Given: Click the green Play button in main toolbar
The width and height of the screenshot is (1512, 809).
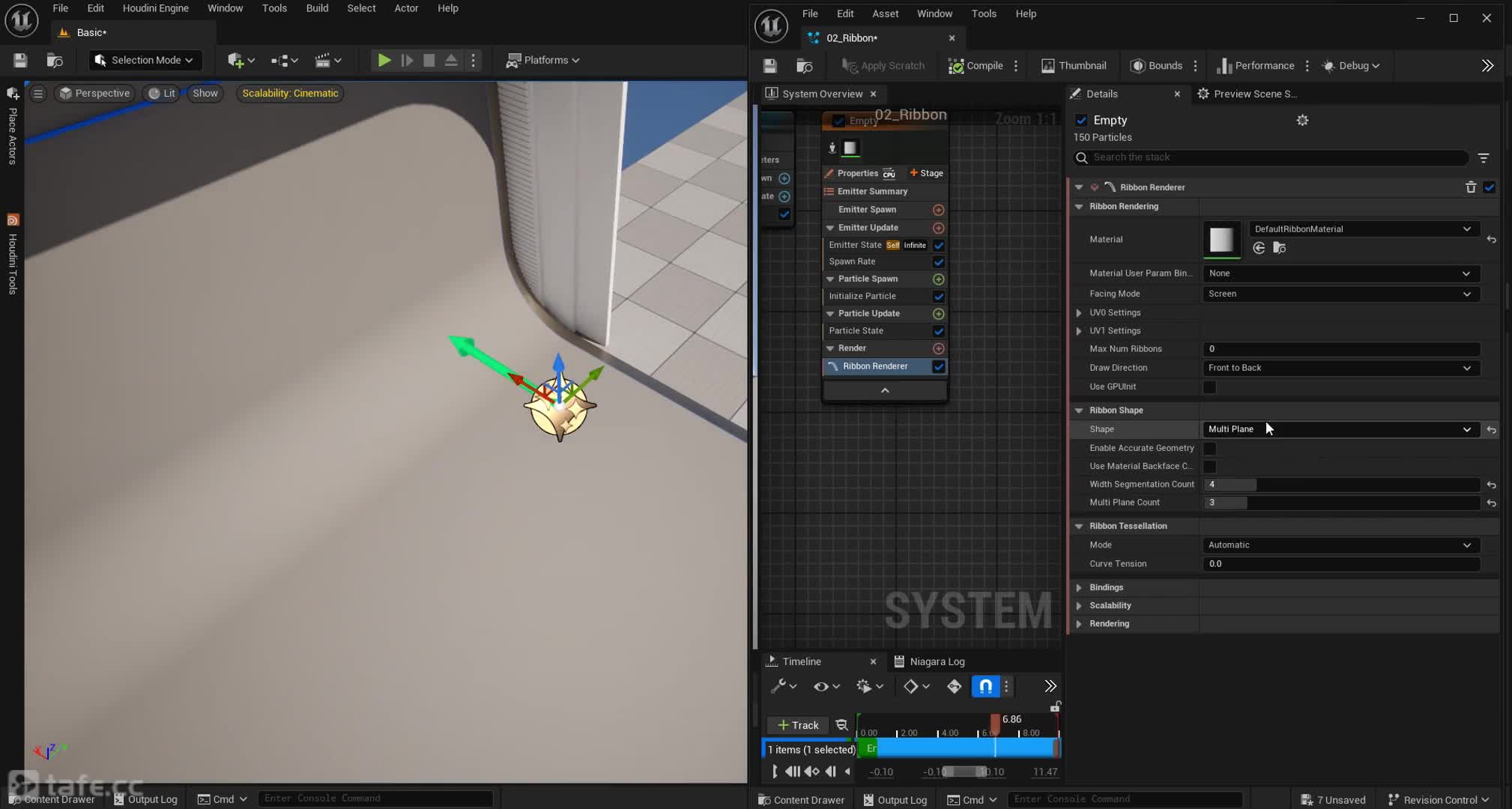Looking at the screenshot, I should click(x=384, y=61).
